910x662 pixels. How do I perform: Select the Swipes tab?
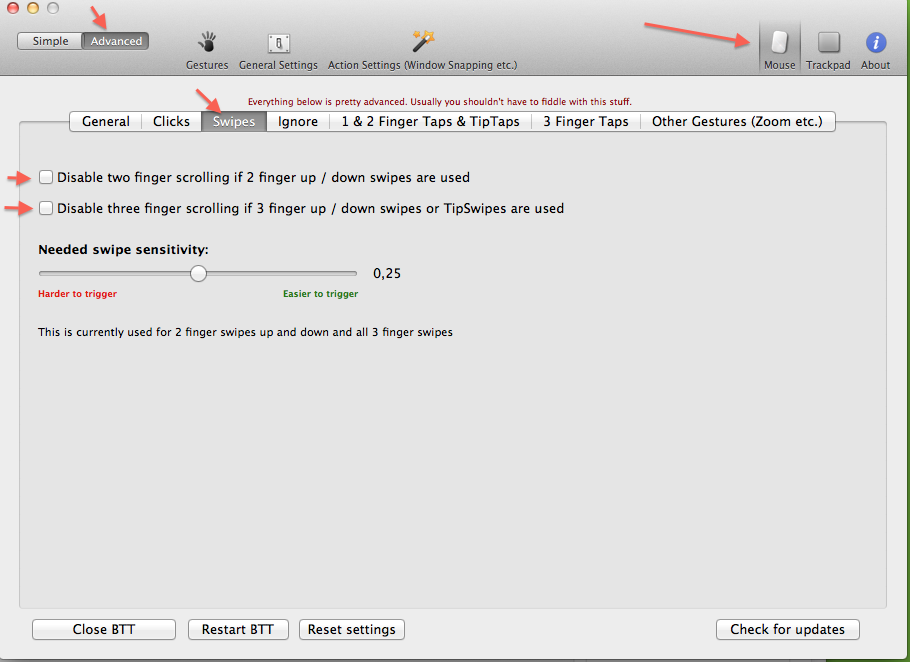click(x=234, y=121)
